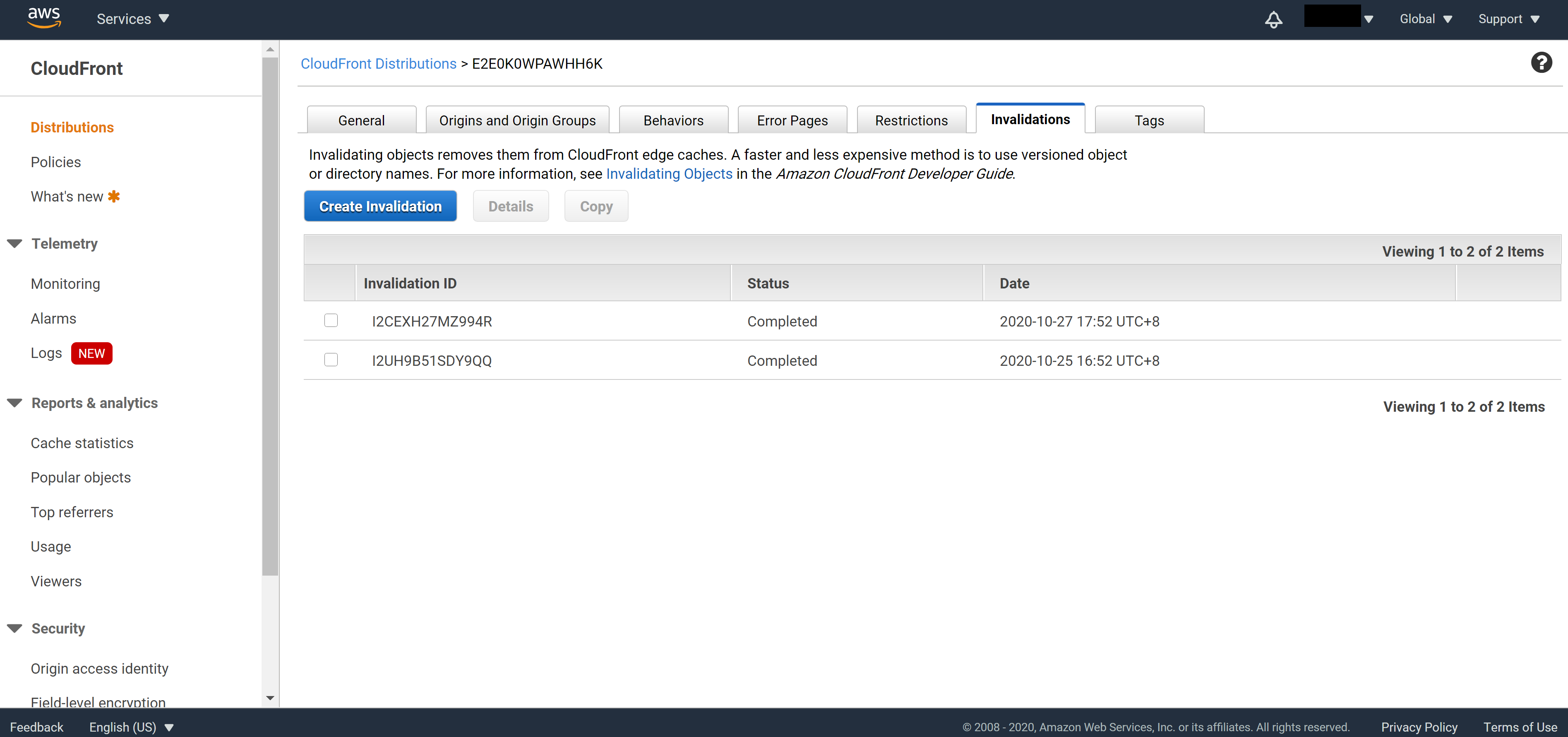Click invalidation ID I2CEXH27MZ994R
This screenshot has height=737, width=1568.
coord(432,322)
